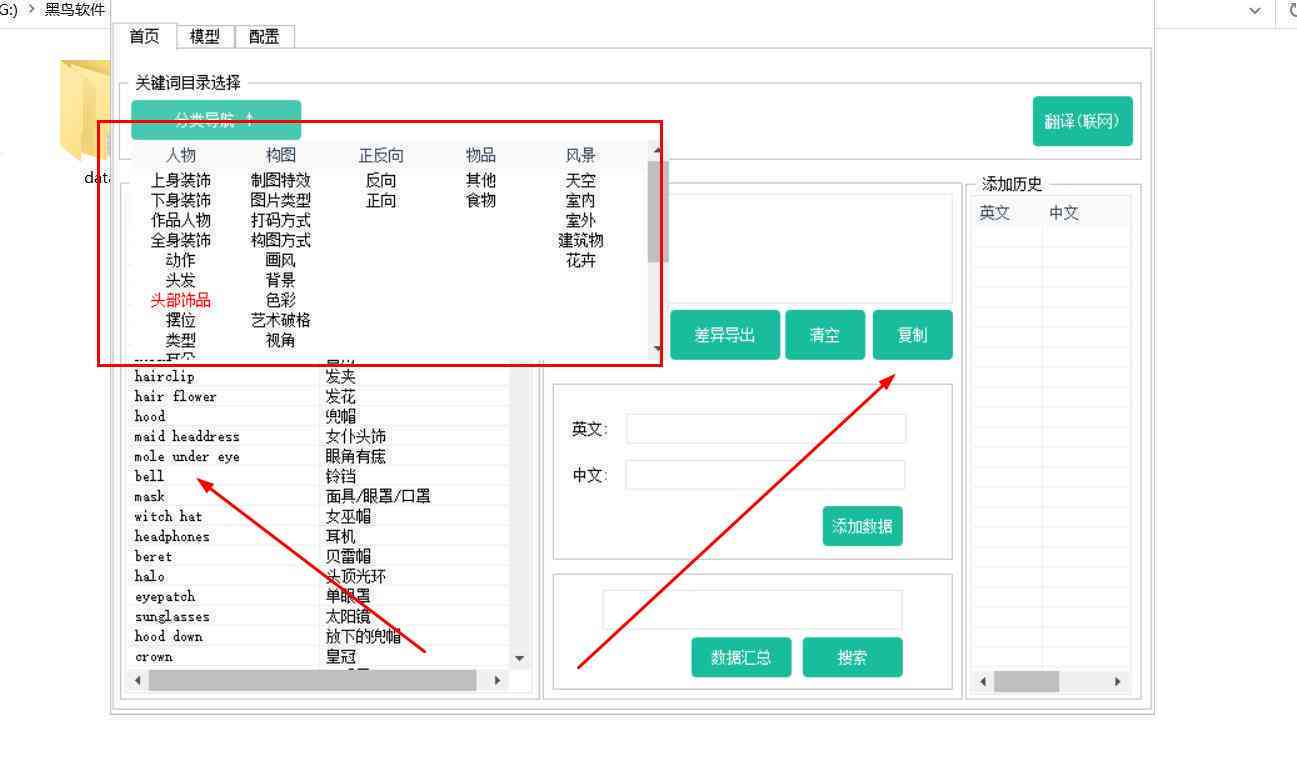Click the 复制 copy button
1297x775 pixels.
(x=912, y=335)
